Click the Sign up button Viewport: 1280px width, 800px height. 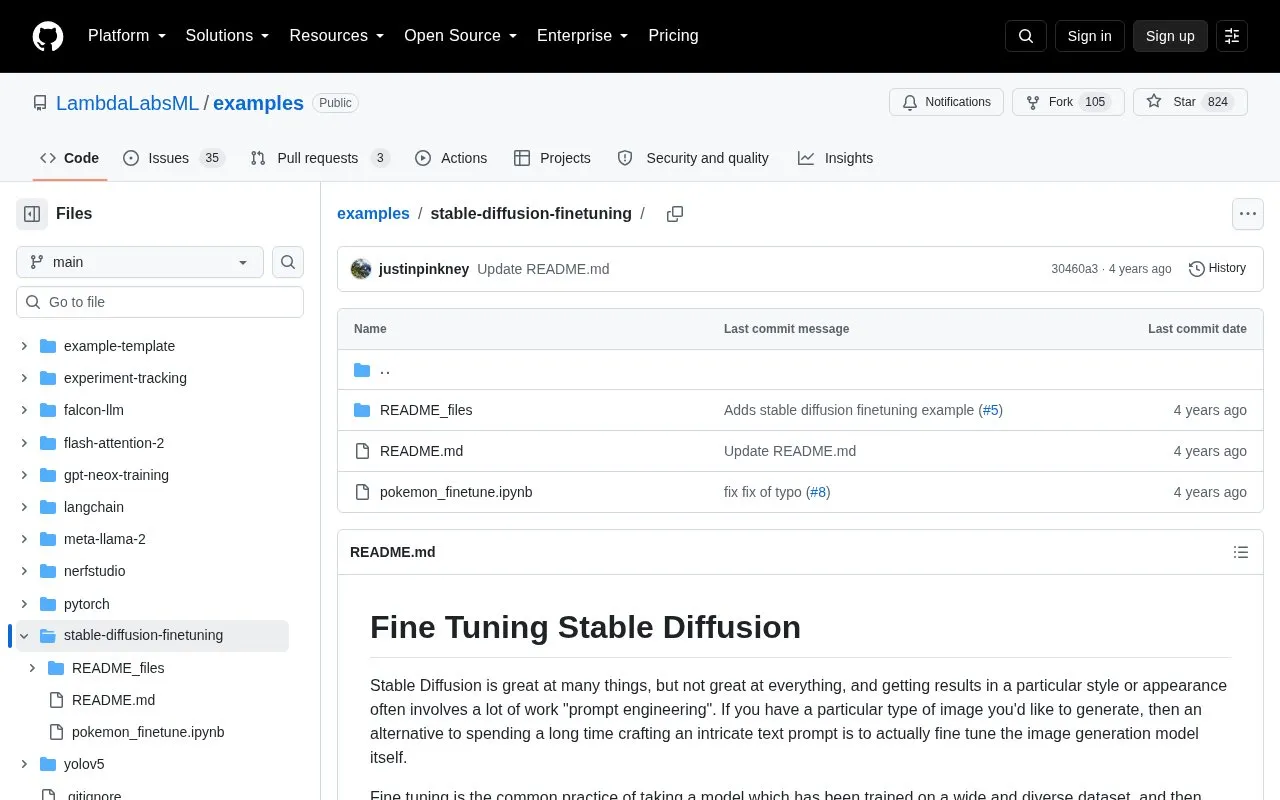1170,36
